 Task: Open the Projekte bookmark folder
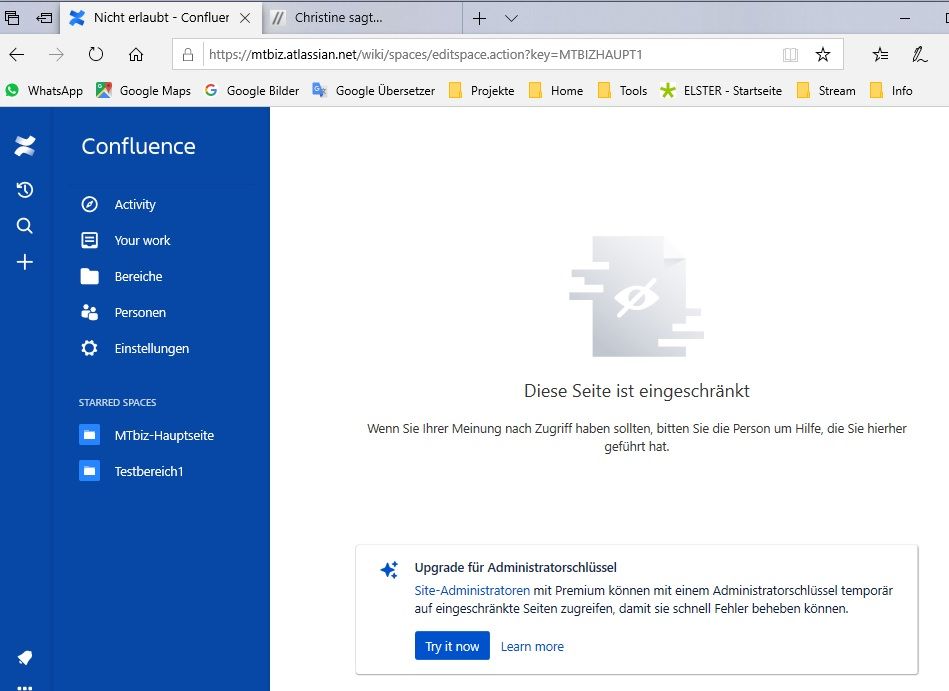pos(482,91)
